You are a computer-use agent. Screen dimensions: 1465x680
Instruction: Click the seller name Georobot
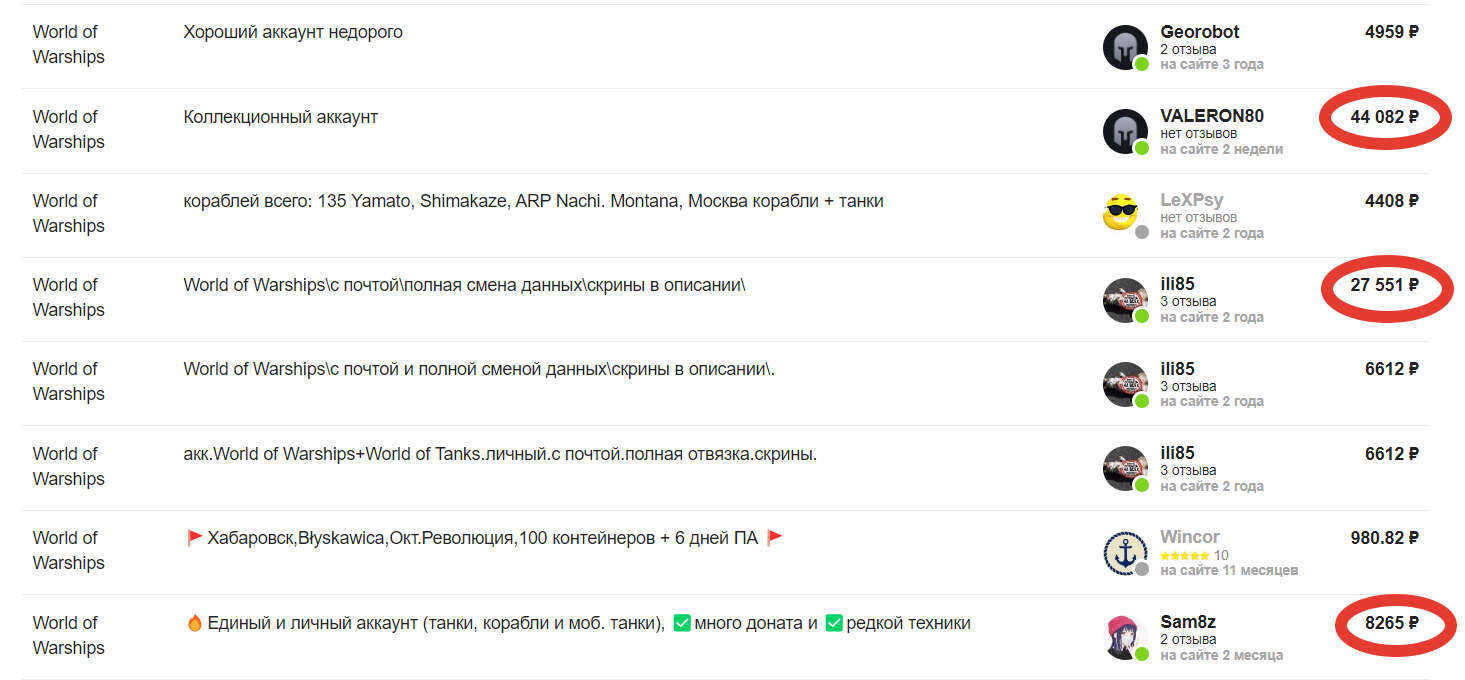tap(1199, 32)
